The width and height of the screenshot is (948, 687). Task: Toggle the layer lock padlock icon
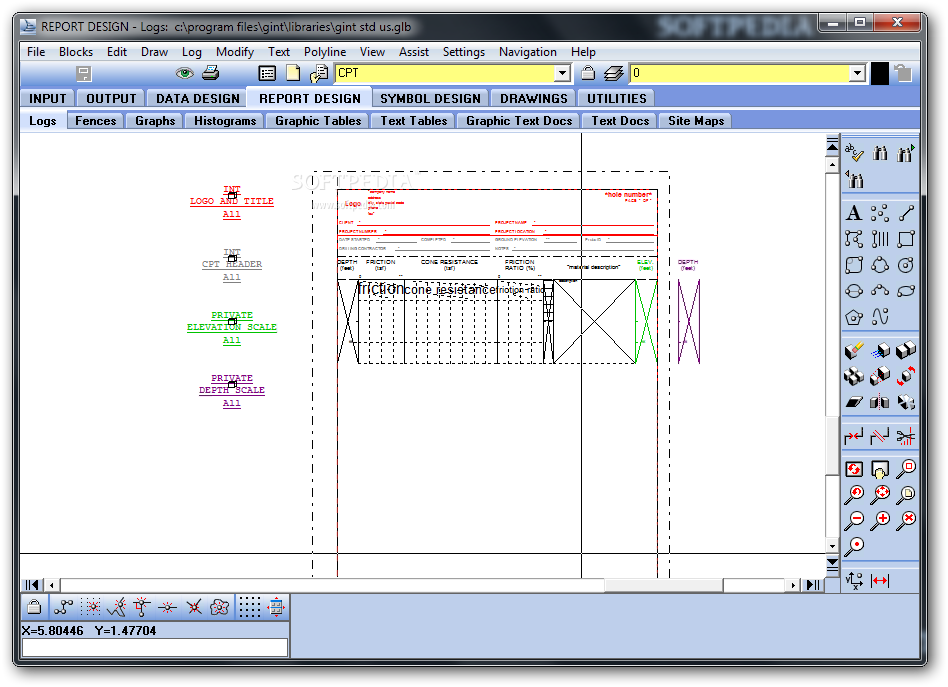click(588, 73)
